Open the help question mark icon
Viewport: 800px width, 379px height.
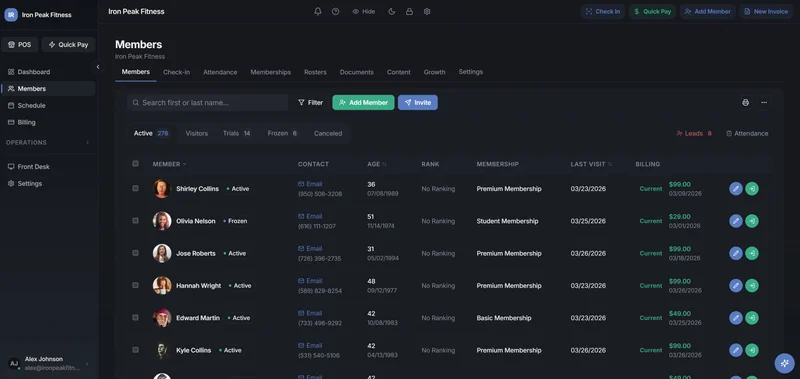[x=335, y=11]
